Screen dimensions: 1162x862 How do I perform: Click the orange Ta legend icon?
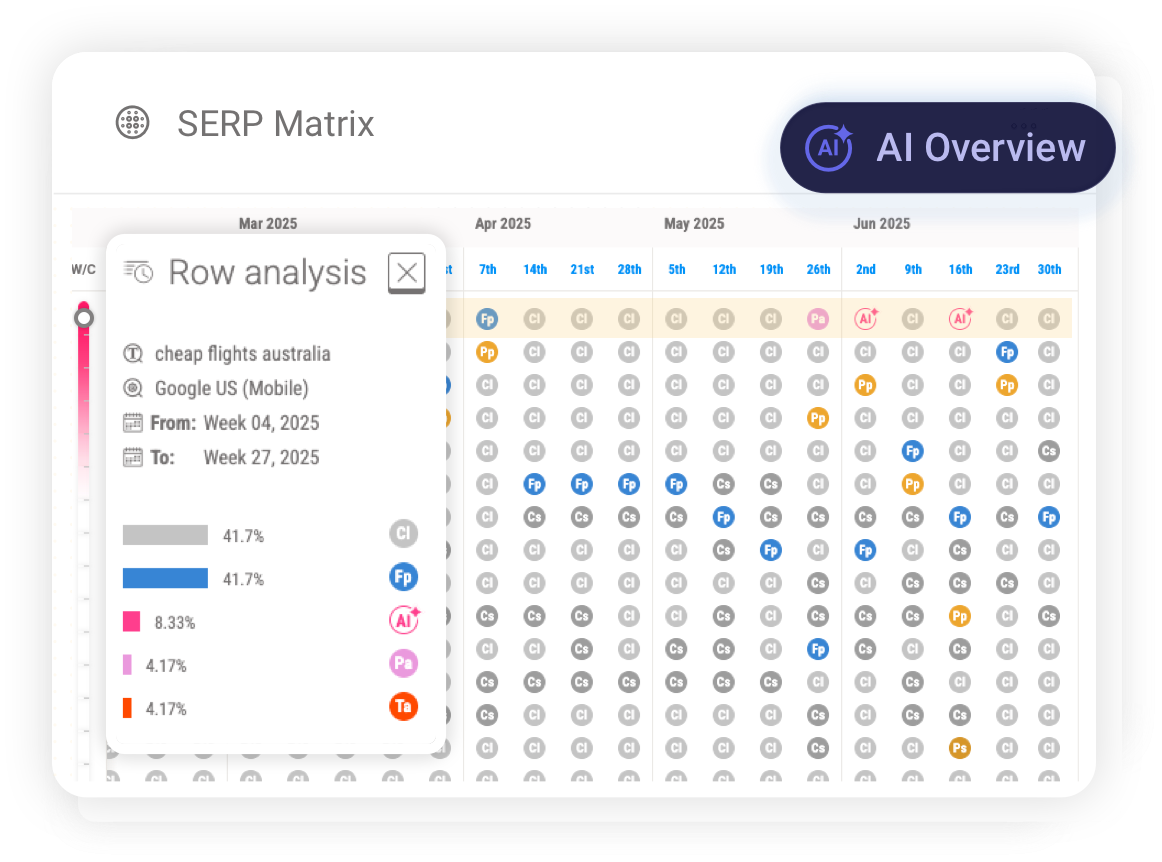pos(404,707)
